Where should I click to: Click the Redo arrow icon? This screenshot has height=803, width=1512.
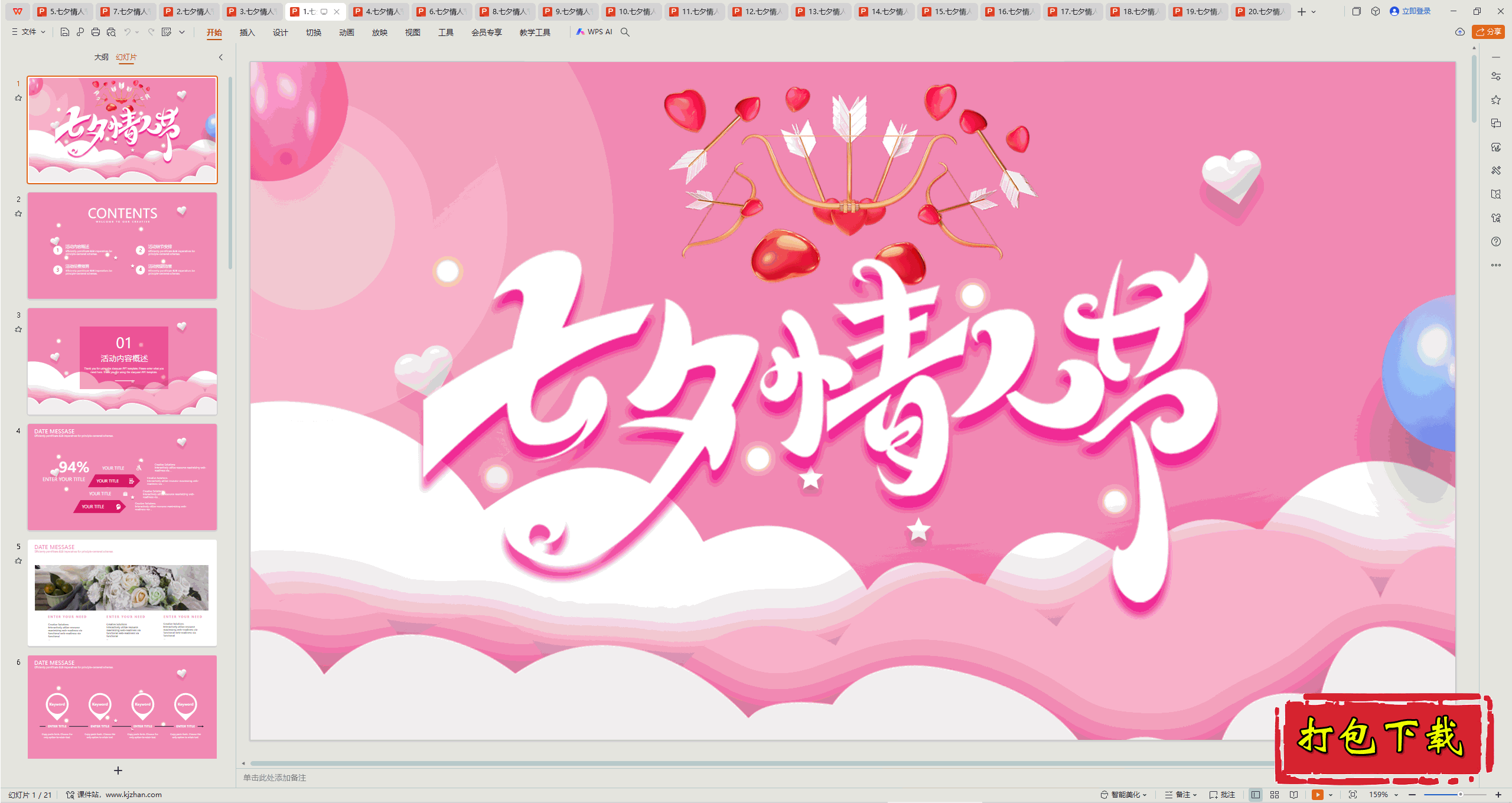point(151,32)
